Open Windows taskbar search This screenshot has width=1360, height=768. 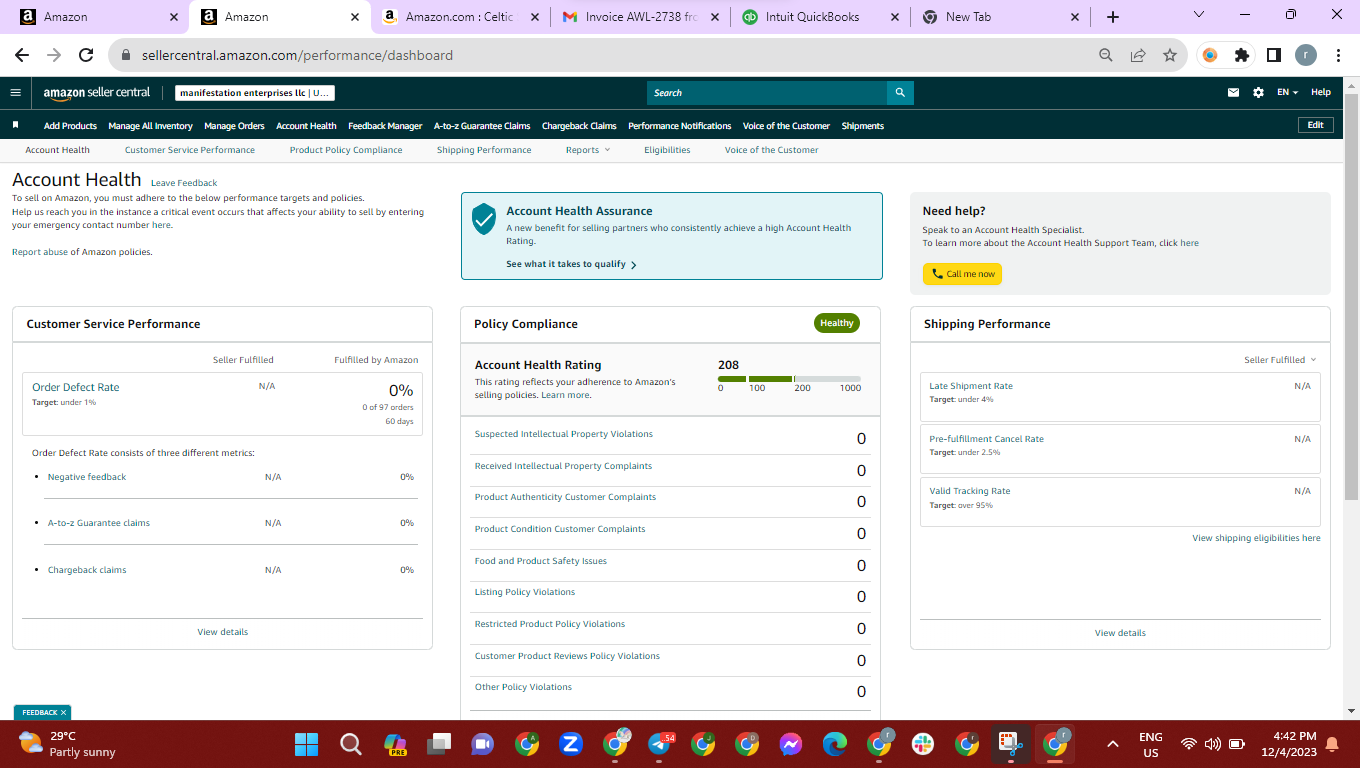point(350,744)
